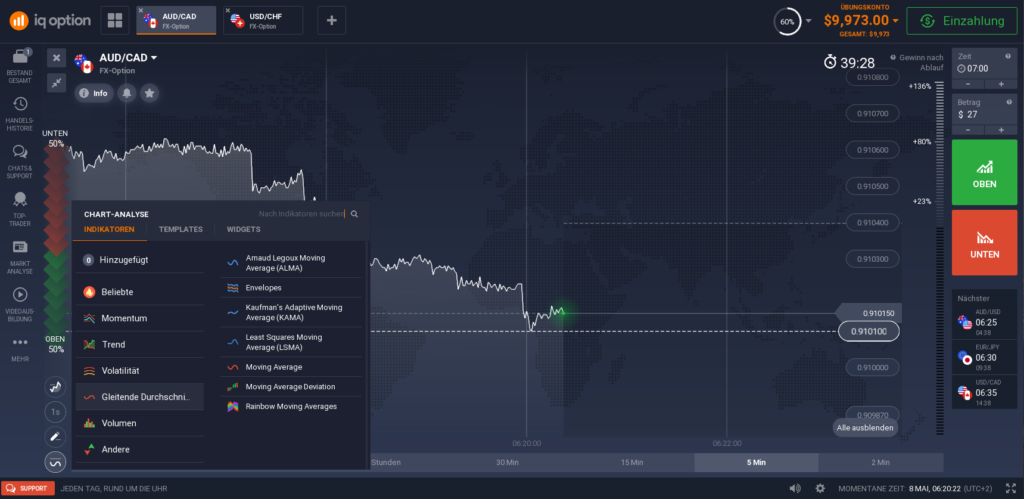Viewport: 1024px width, 499px height.
Task: Open Volumen indicators category
Action: coord(139,423)
